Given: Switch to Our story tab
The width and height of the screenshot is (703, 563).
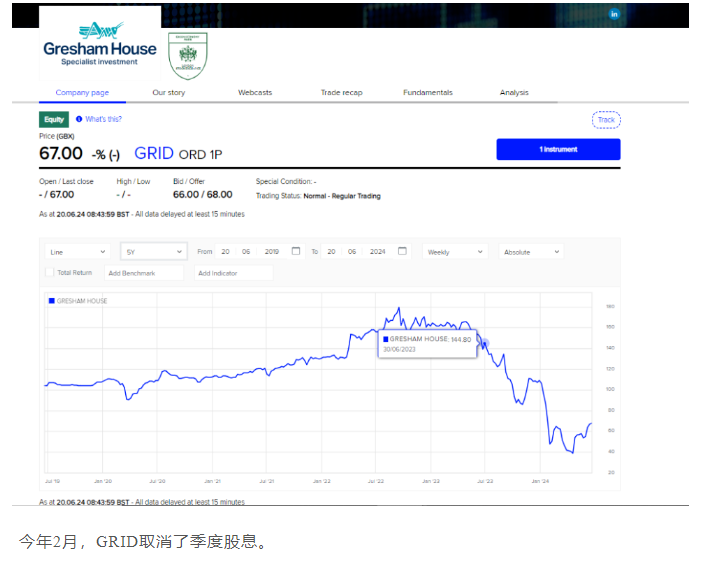Looking at the screenshot, I should [x=169, y=92].
